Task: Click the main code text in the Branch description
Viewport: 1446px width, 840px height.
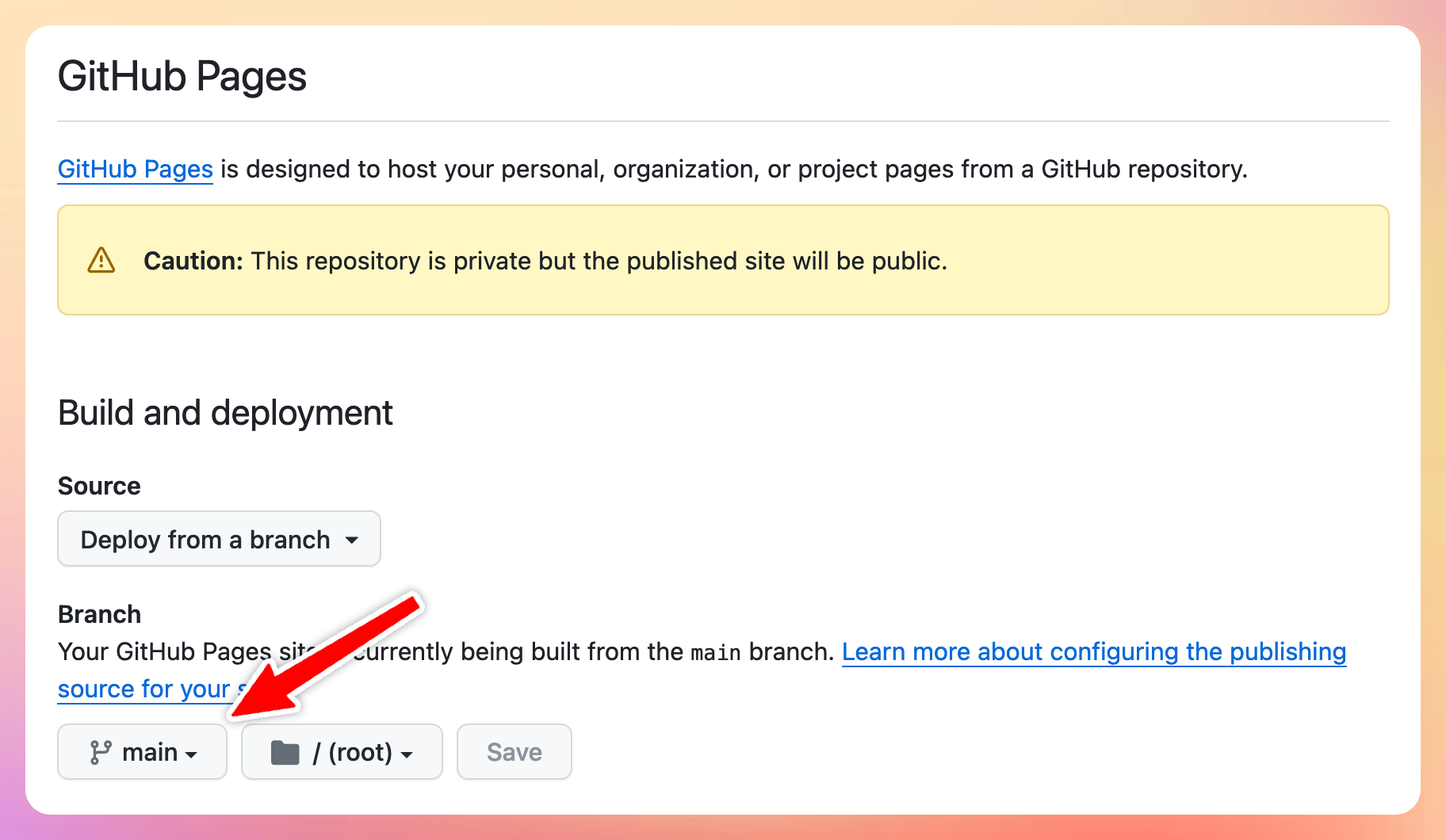Action: tap(714, 651)
